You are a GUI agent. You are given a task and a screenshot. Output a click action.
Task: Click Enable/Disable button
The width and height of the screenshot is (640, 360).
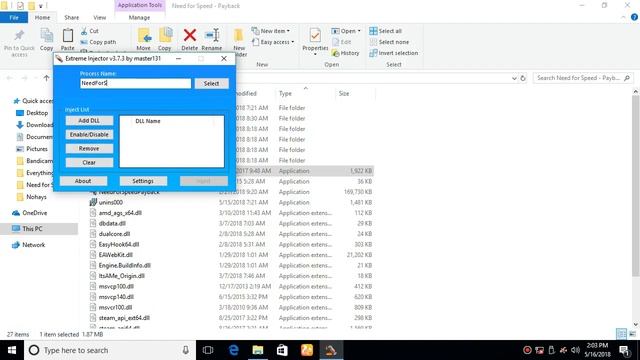click(x=89, y=134)
